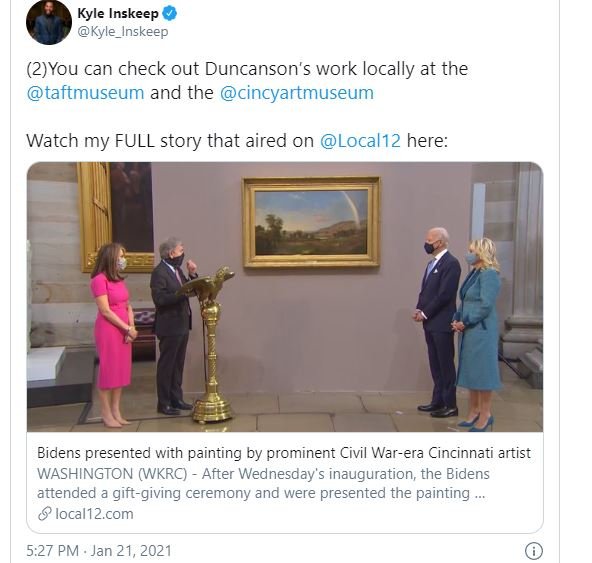Open the tweet info icon
Screen dimensions: 592x563
pyautogui.click(x=533, y=551)
